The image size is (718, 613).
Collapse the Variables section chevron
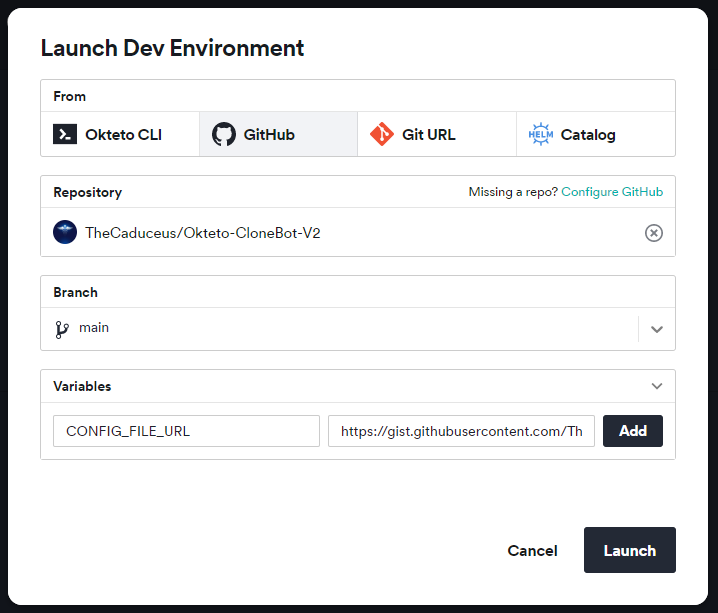click(x=657, y=386)
